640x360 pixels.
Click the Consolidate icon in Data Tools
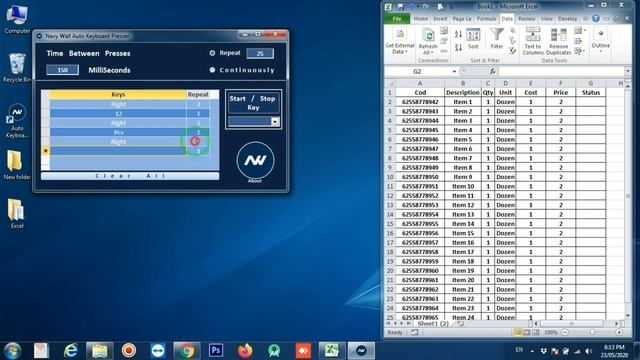pyautogui.click(x=578, y=41)
